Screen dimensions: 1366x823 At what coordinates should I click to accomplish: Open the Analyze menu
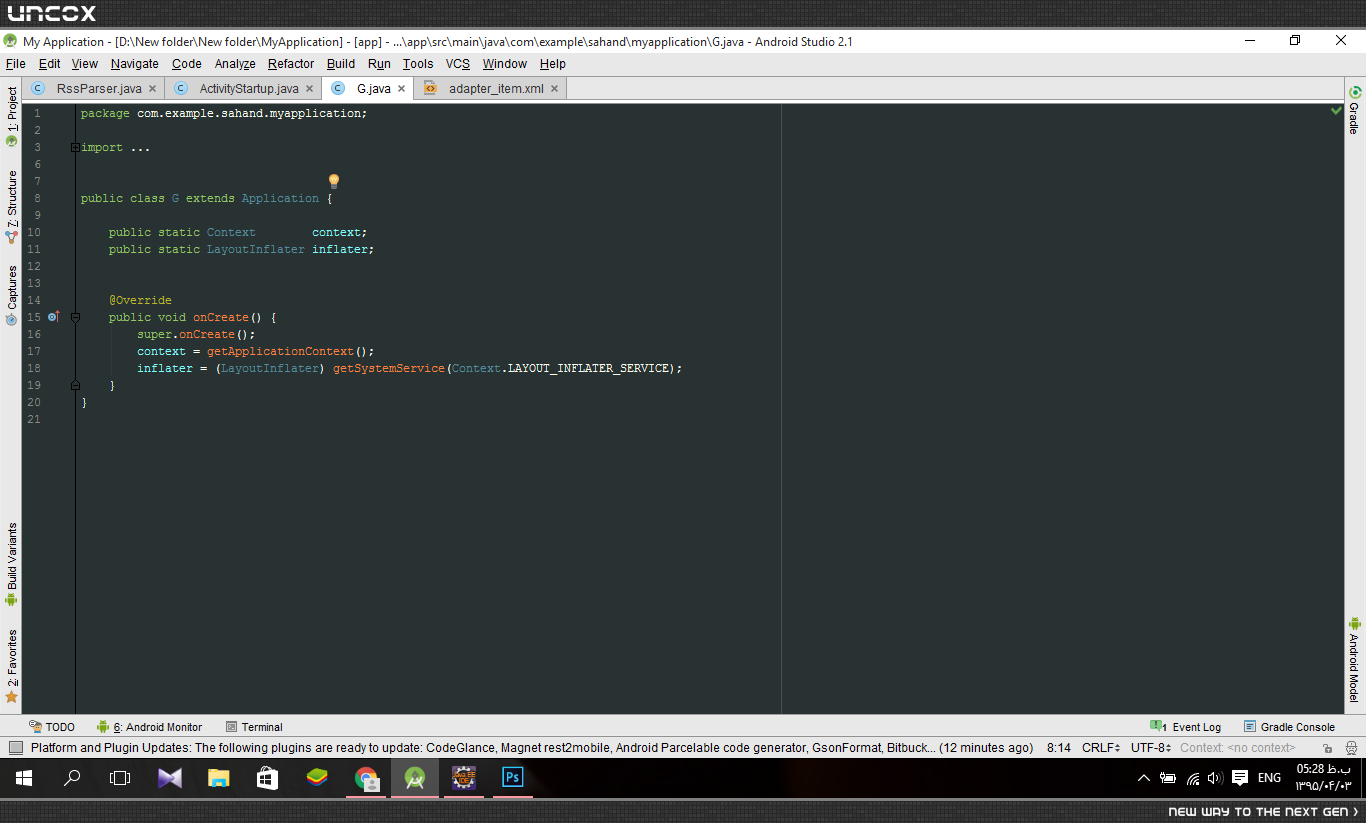tap(235, 64)
